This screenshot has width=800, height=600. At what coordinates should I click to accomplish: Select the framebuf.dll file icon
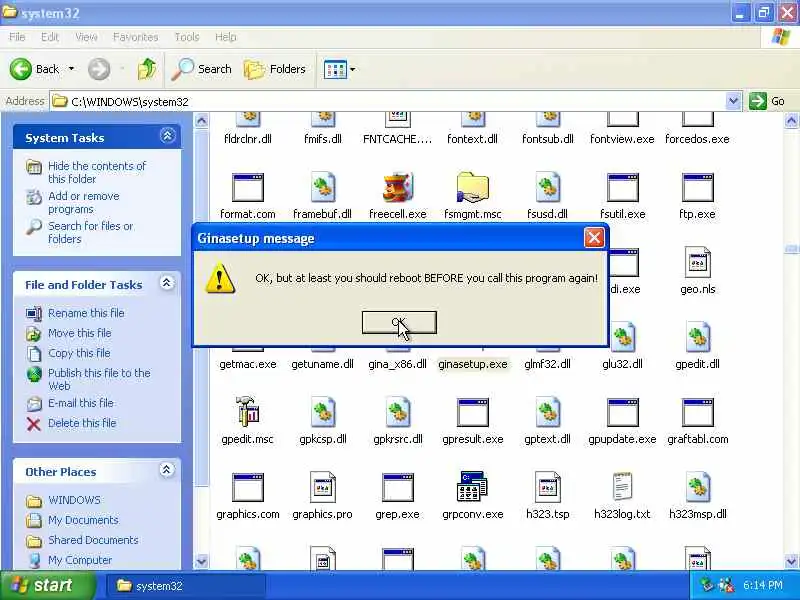point(322,187)
